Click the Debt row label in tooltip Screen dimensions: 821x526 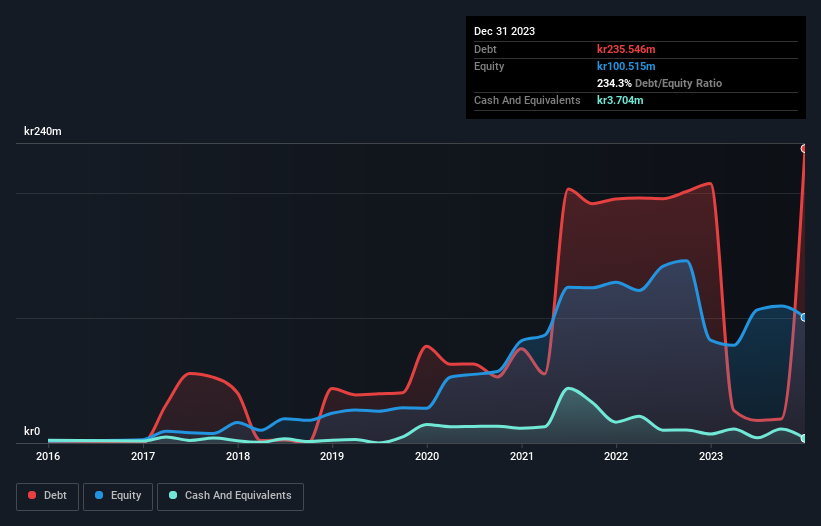[x=485, y=49]
